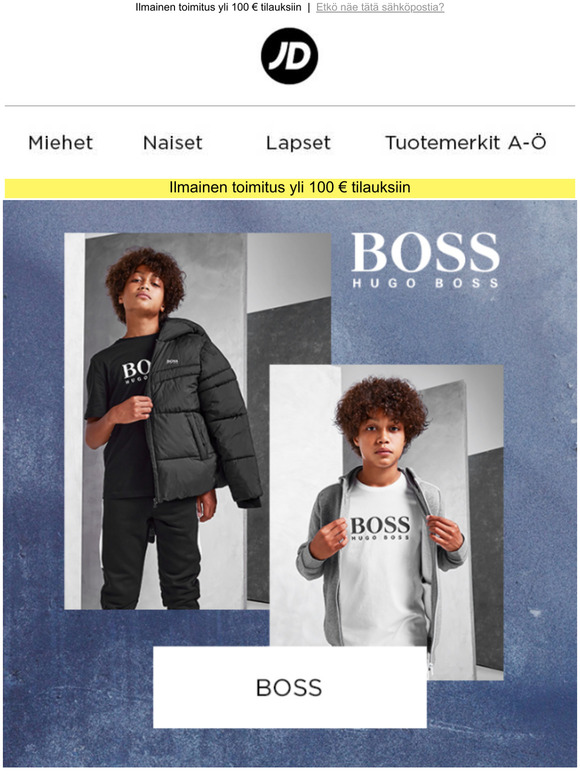Click the top free delivery text line
This screenshot has width=580, height=774.
pos(218,7)
